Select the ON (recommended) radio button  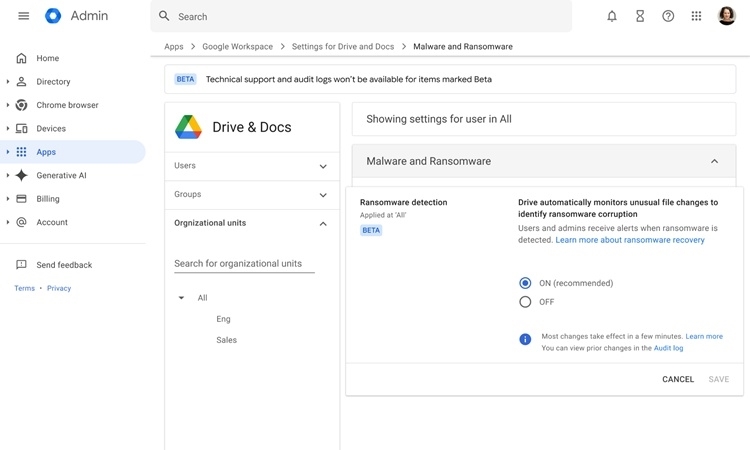(x=525, y=283)
